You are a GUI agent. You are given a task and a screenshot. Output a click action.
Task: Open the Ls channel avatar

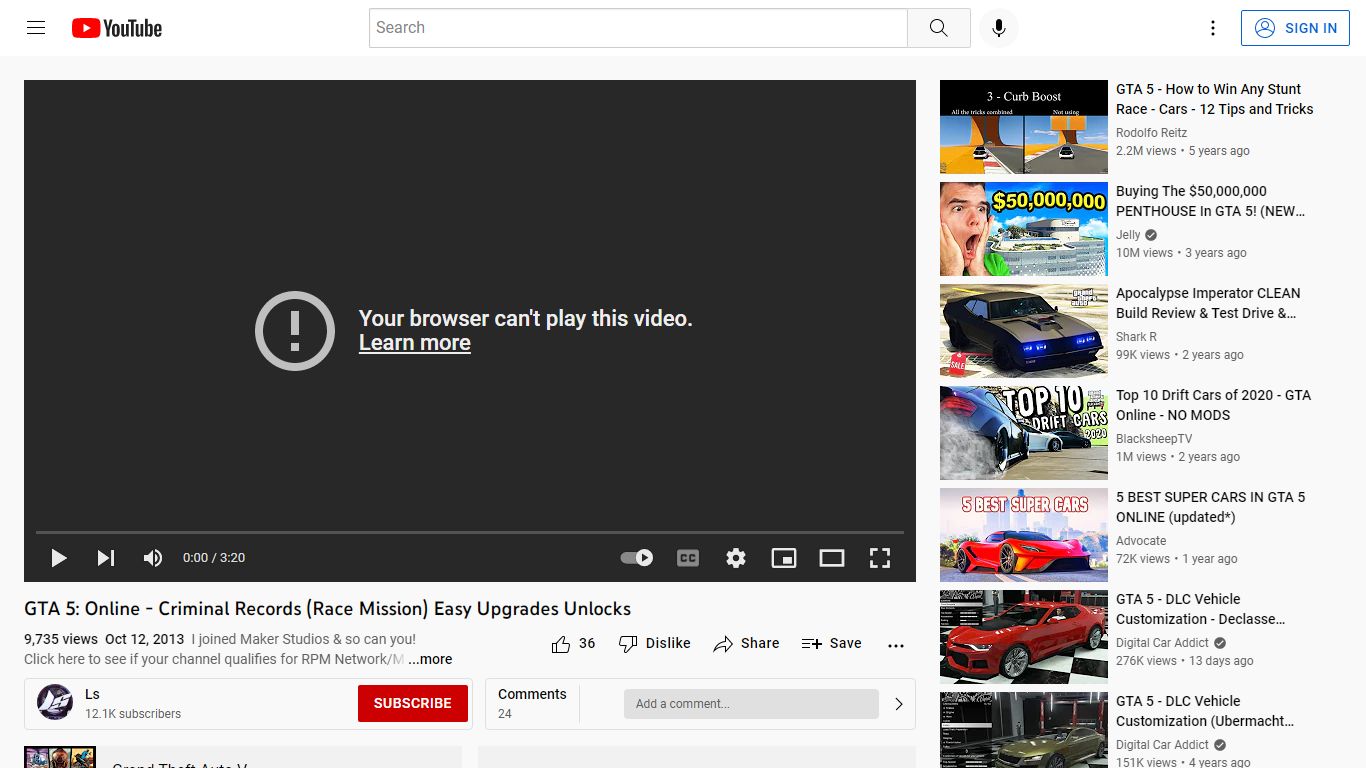click(55, 703)
